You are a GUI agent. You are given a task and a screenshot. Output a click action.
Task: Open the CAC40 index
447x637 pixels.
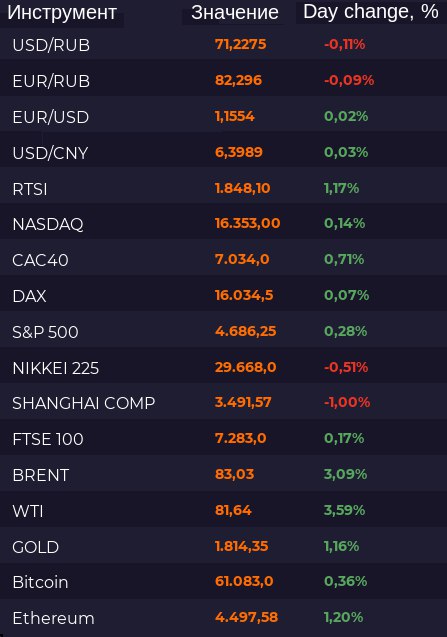coord(40,260)
